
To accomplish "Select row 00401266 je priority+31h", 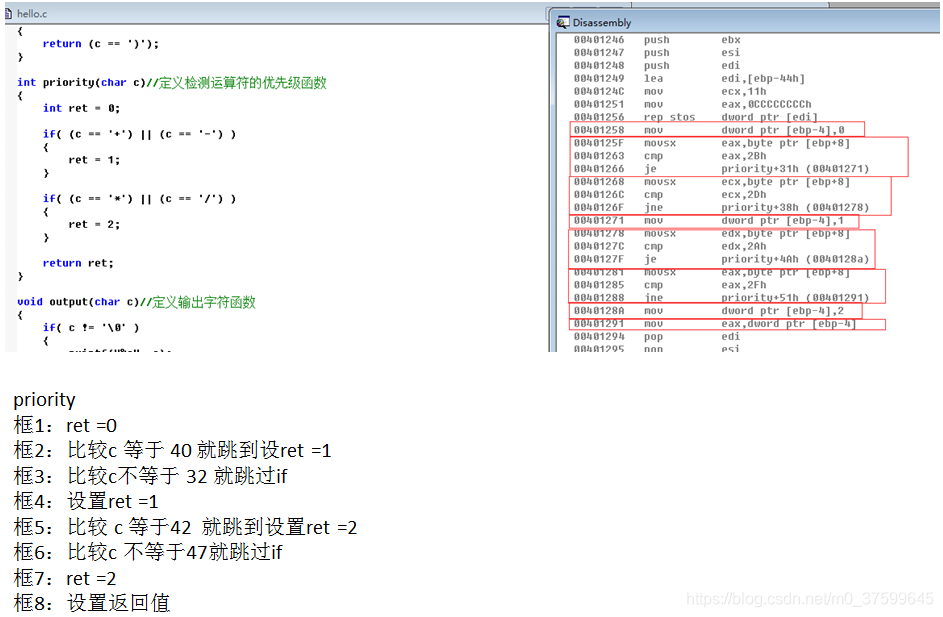I will point(722,169).
